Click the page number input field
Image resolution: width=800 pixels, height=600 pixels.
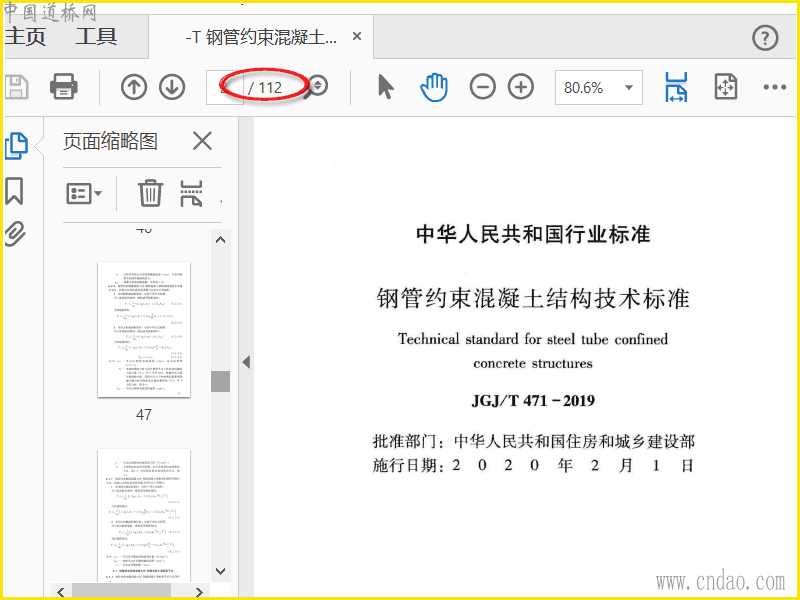coord(224,87)
